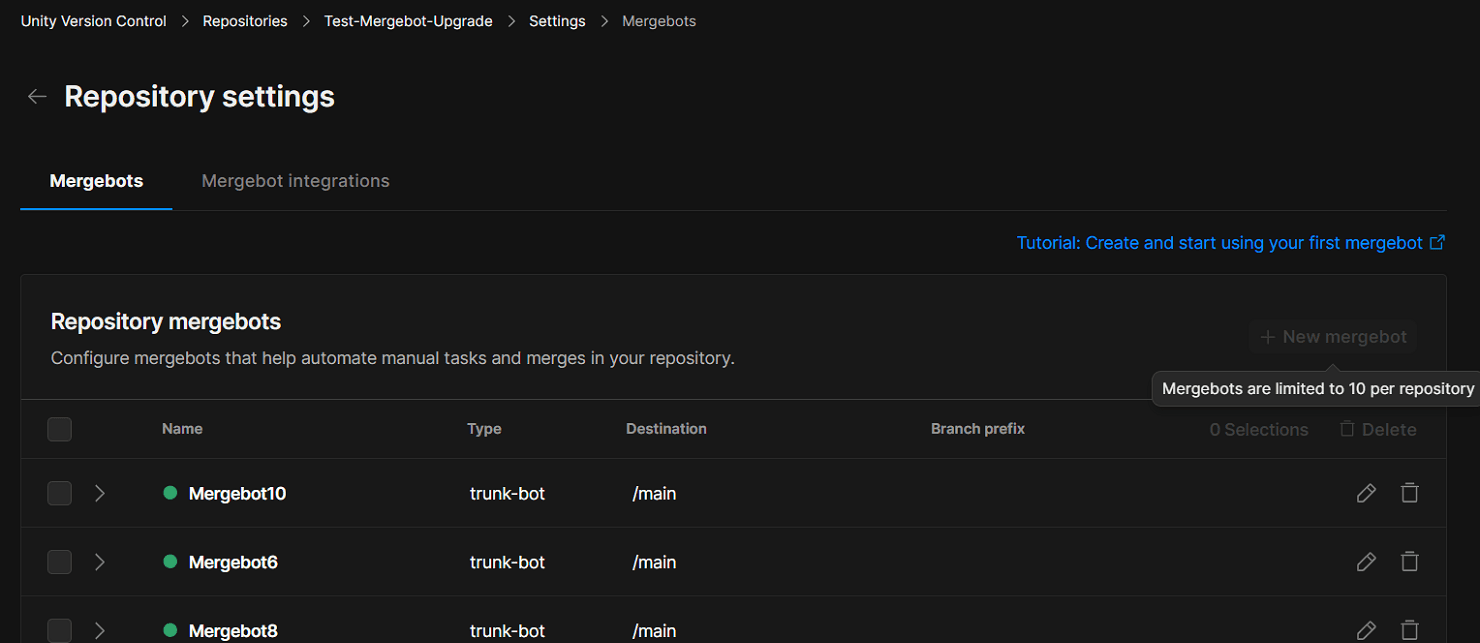Edit the Mergebot10 configuration with the pencil icon
Image resolution: width=1480 pixels, height=643 pixels.
pos(1366,493)
